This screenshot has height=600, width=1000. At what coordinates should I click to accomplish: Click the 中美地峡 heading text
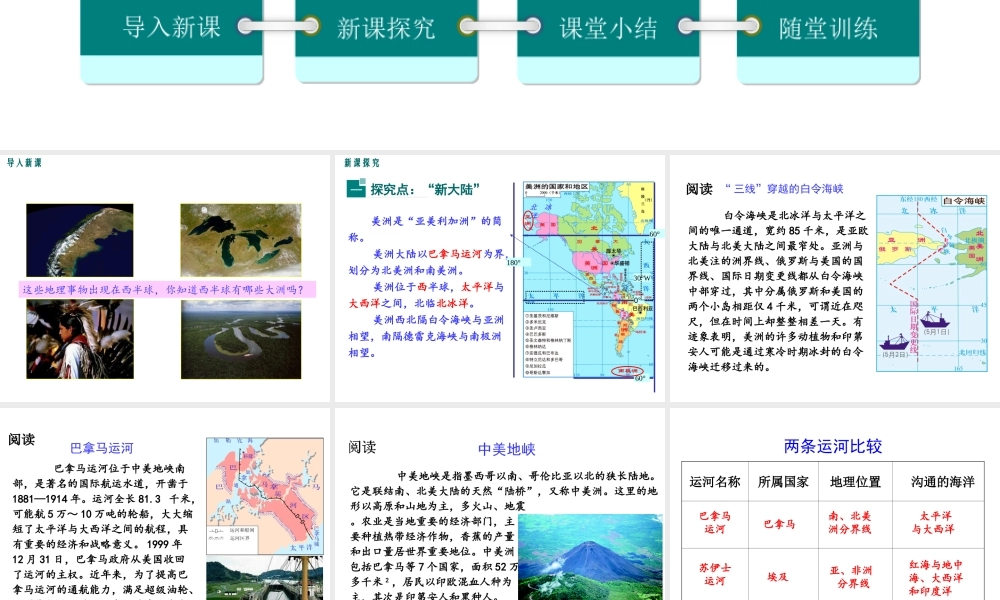(506, 449)
